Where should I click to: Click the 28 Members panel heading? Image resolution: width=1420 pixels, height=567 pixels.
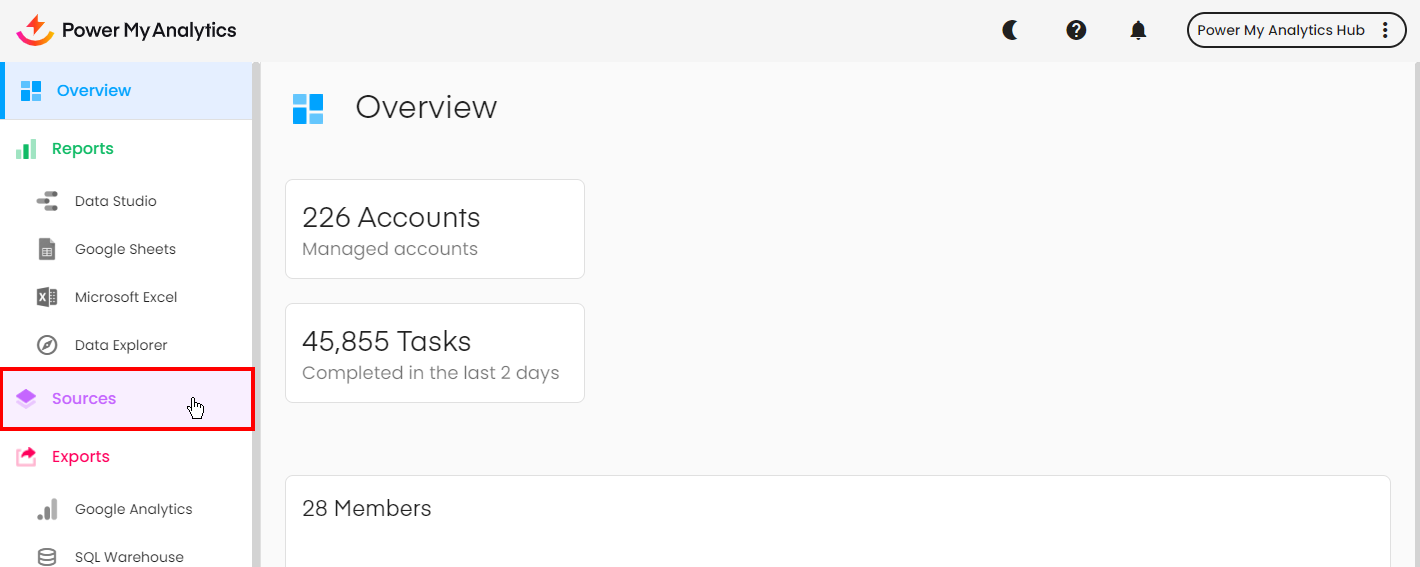click(367, 509)
